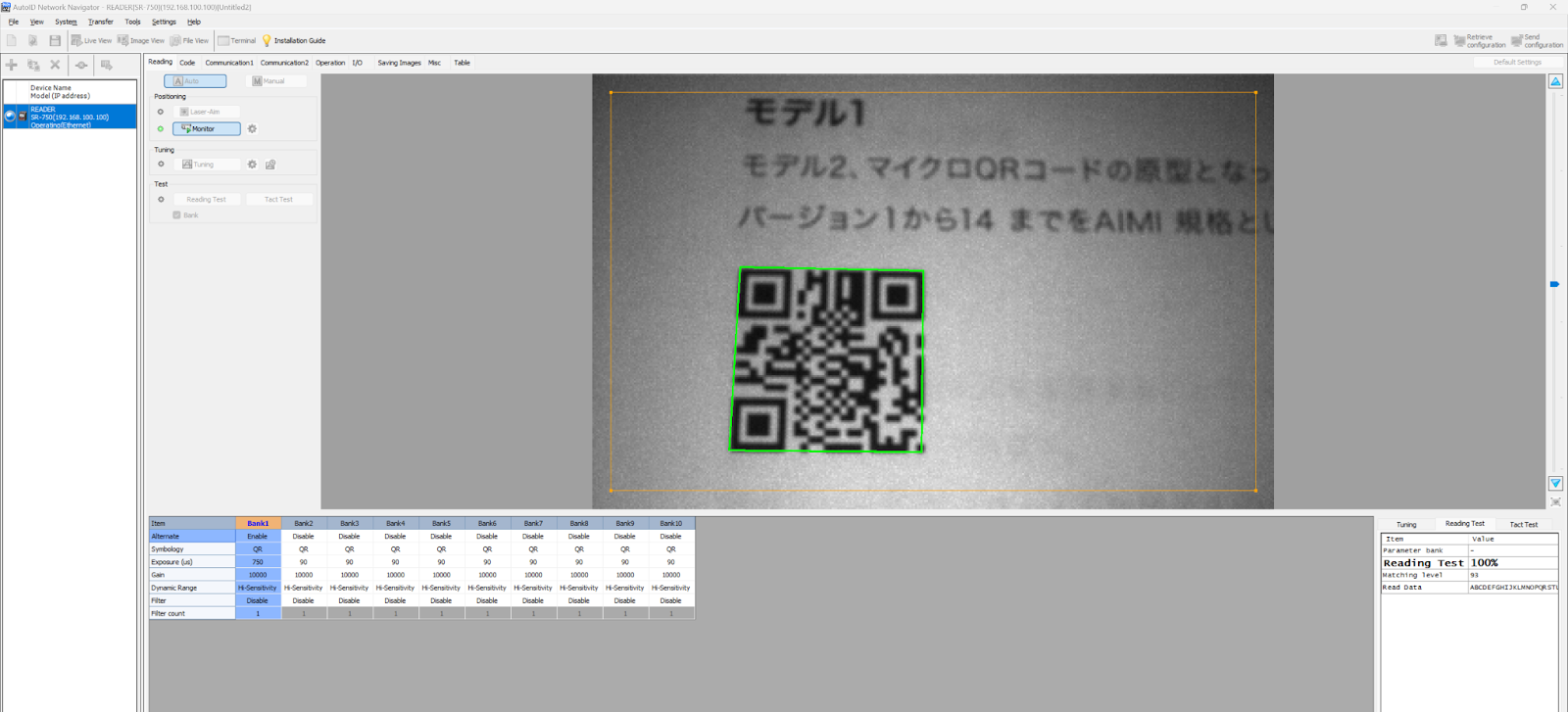Switch to the Table tab
Viewport: 1568px width, 712px height.
(x=462, y=63)
